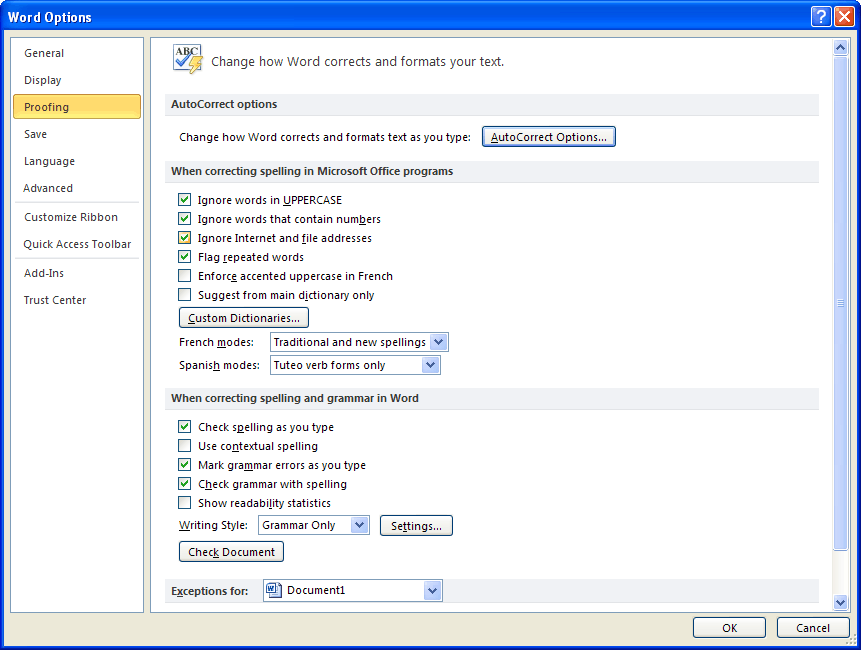Enable Show readability statistics

[x=184, y=502]
